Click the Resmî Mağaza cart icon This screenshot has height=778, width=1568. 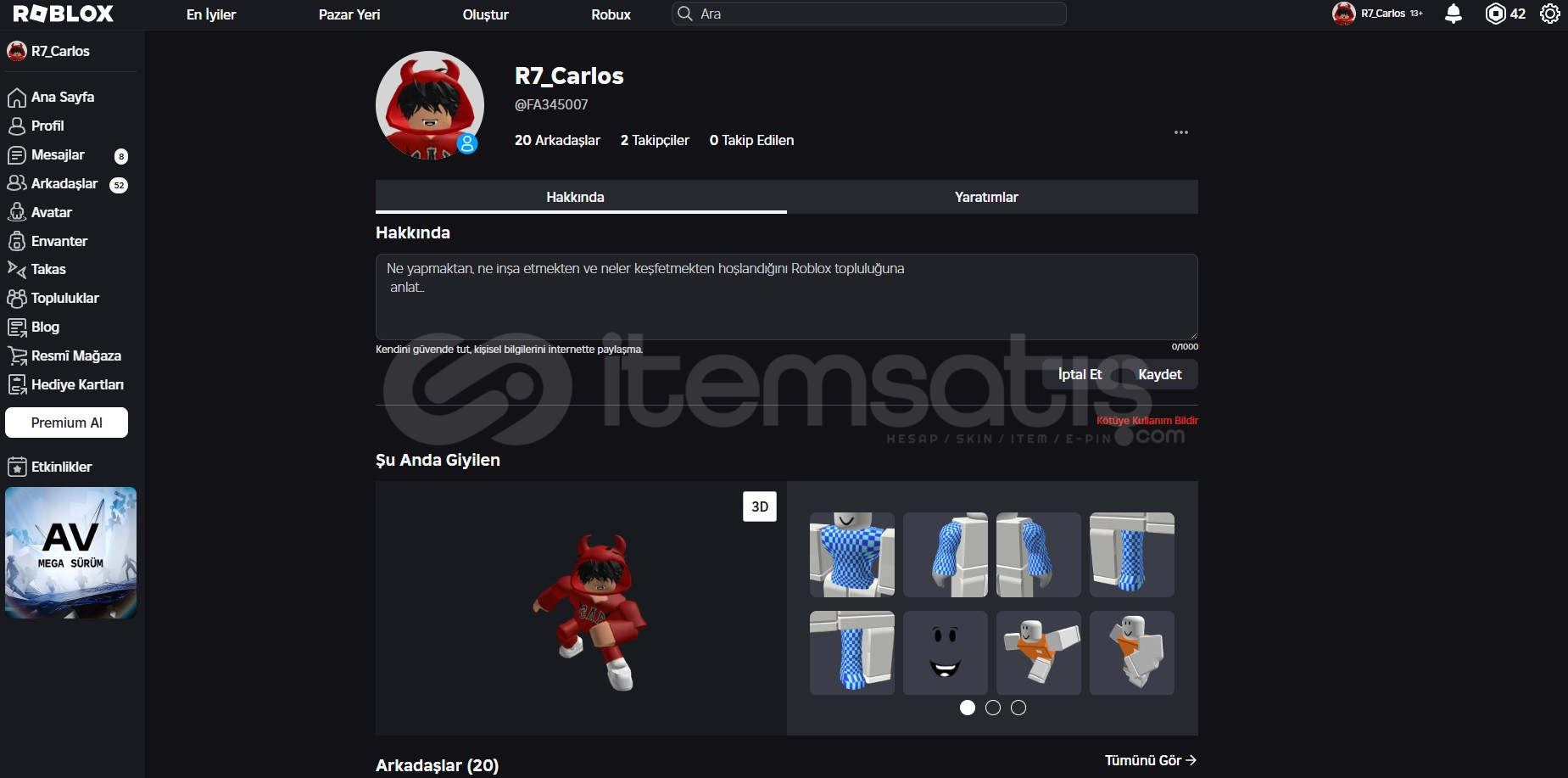[x=16, y=355]
